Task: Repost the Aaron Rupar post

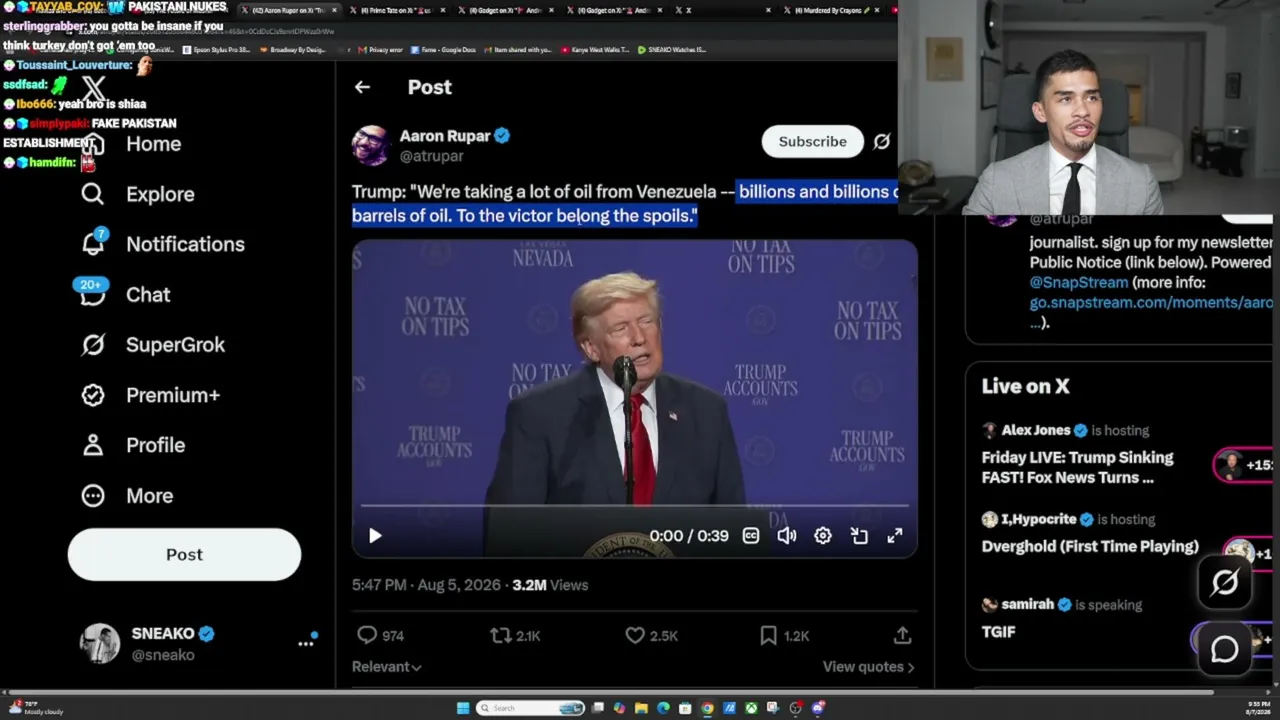Action: [x=500, y=635]
